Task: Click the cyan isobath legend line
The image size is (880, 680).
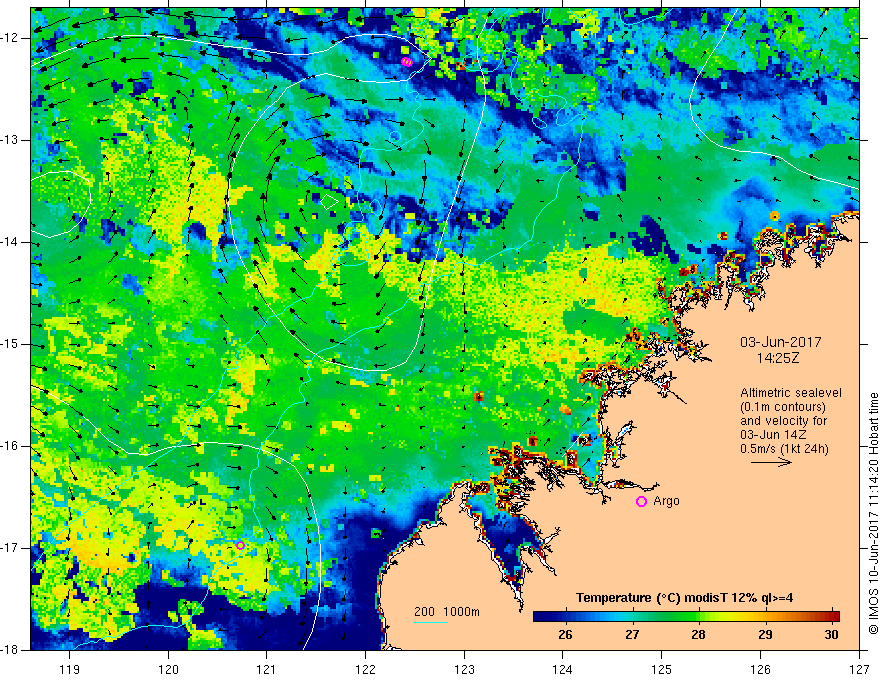Action: coord(431,622)
